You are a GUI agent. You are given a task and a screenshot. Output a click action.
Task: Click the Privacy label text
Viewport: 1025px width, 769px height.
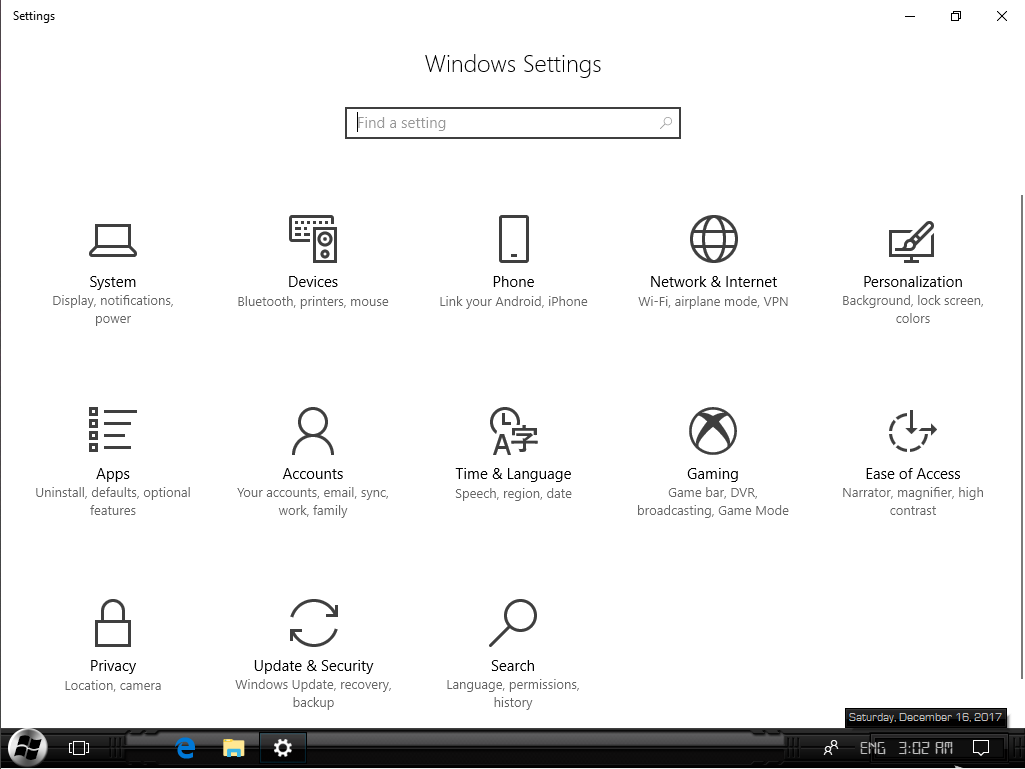(112, 666)
